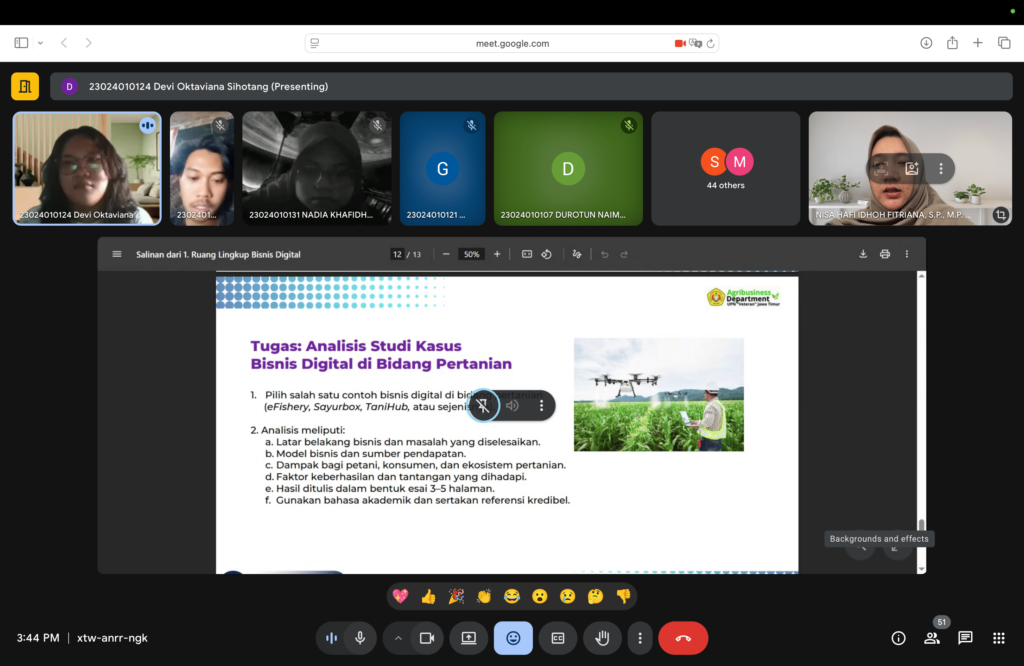Reload the Meet page
Image resolution: width=1024 pixels, height=666 pixels.
(711, 44)
